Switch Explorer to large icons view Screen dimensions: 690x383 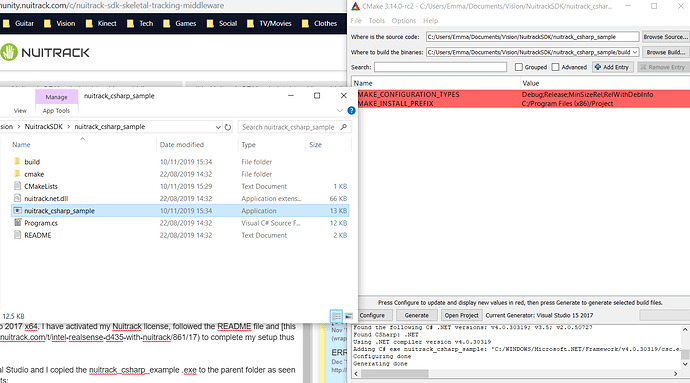pyautogui.click(x=349, y=316)
